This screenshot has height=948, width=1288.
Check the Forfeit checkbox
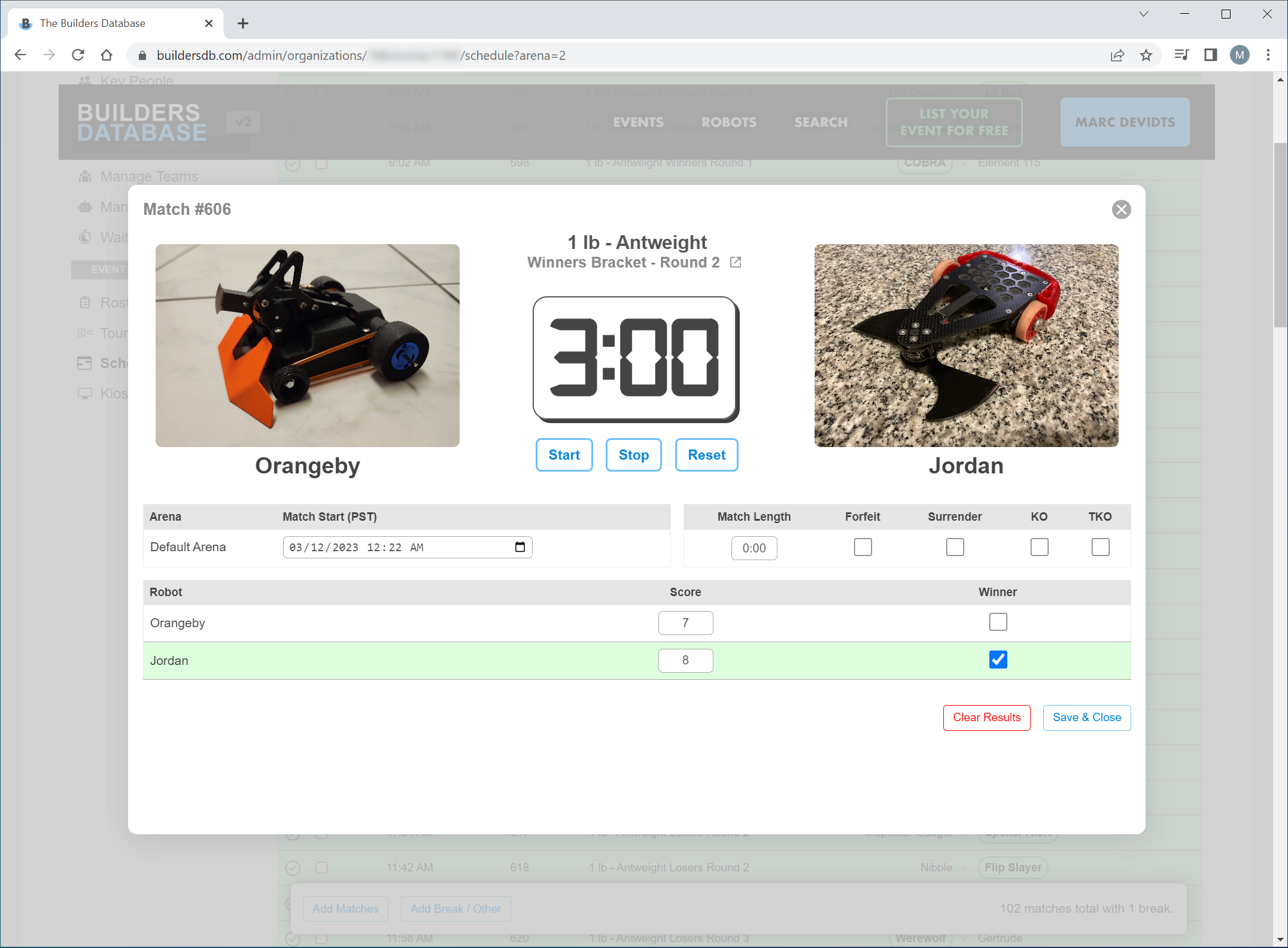(862, 547)
